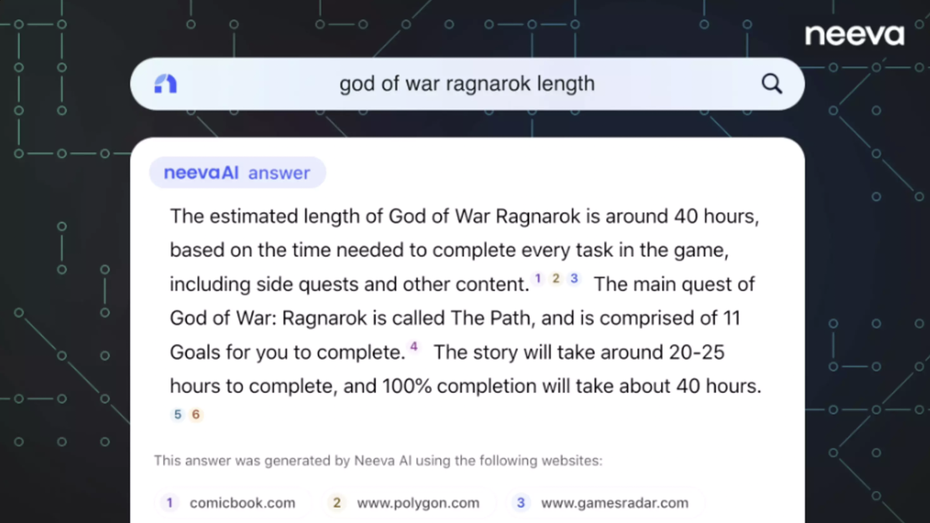This screenshot has height=523, width=930.
Task: Click the Neeva icon inside the search bar
Action: (166, 84)
